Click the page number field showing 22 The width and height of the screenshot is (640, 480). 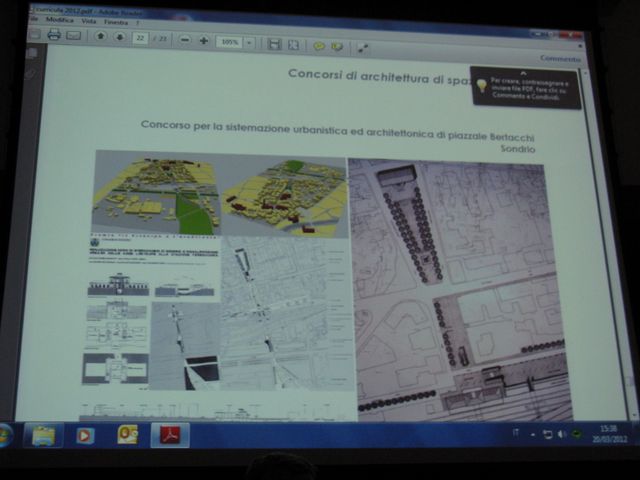tap(140, 38)
